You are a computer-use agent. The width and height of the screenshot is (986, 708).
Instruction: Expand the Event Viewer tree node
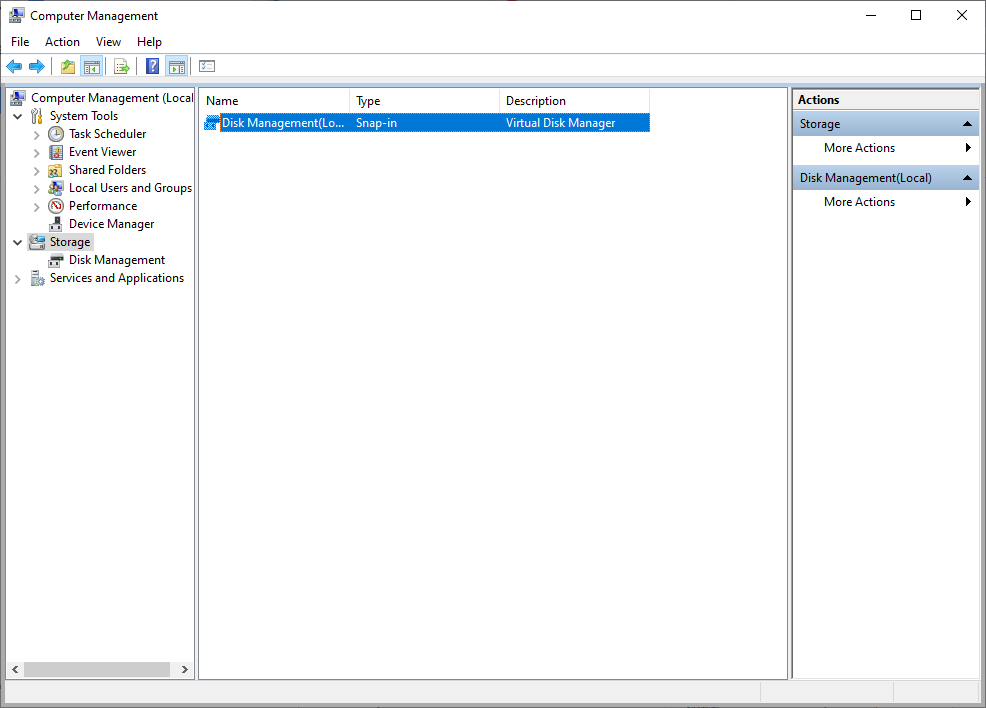(36, 151)
